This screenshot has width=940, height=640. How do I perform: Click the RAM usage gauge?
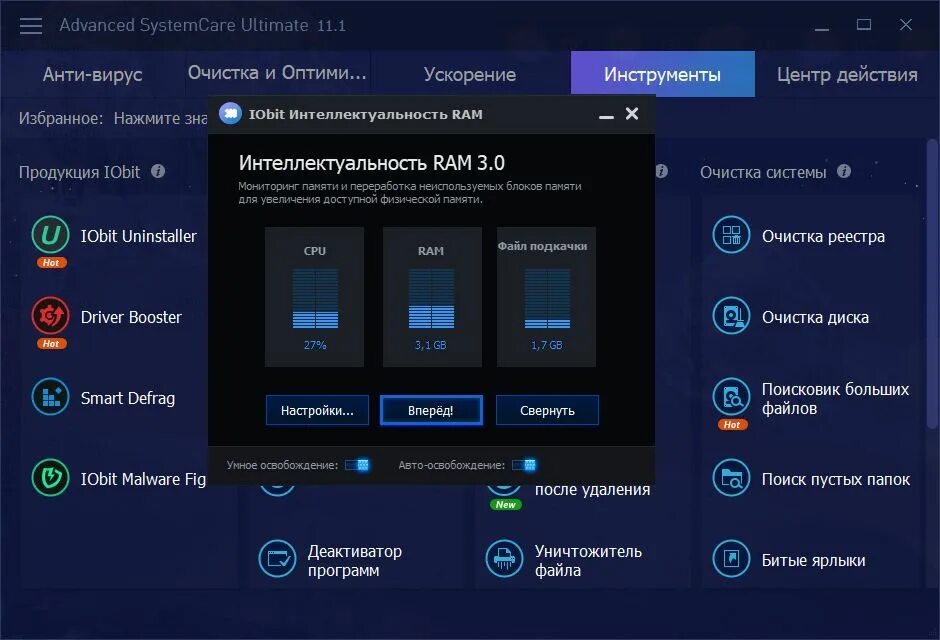click(432, 297)
